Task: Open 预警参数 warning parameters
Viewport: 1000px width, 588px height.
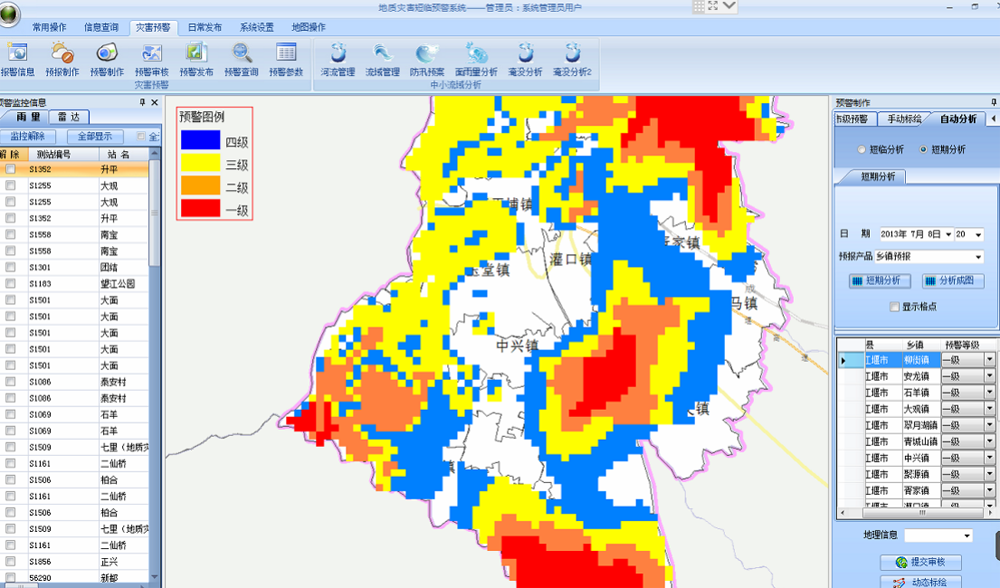Action: [286, 58]
